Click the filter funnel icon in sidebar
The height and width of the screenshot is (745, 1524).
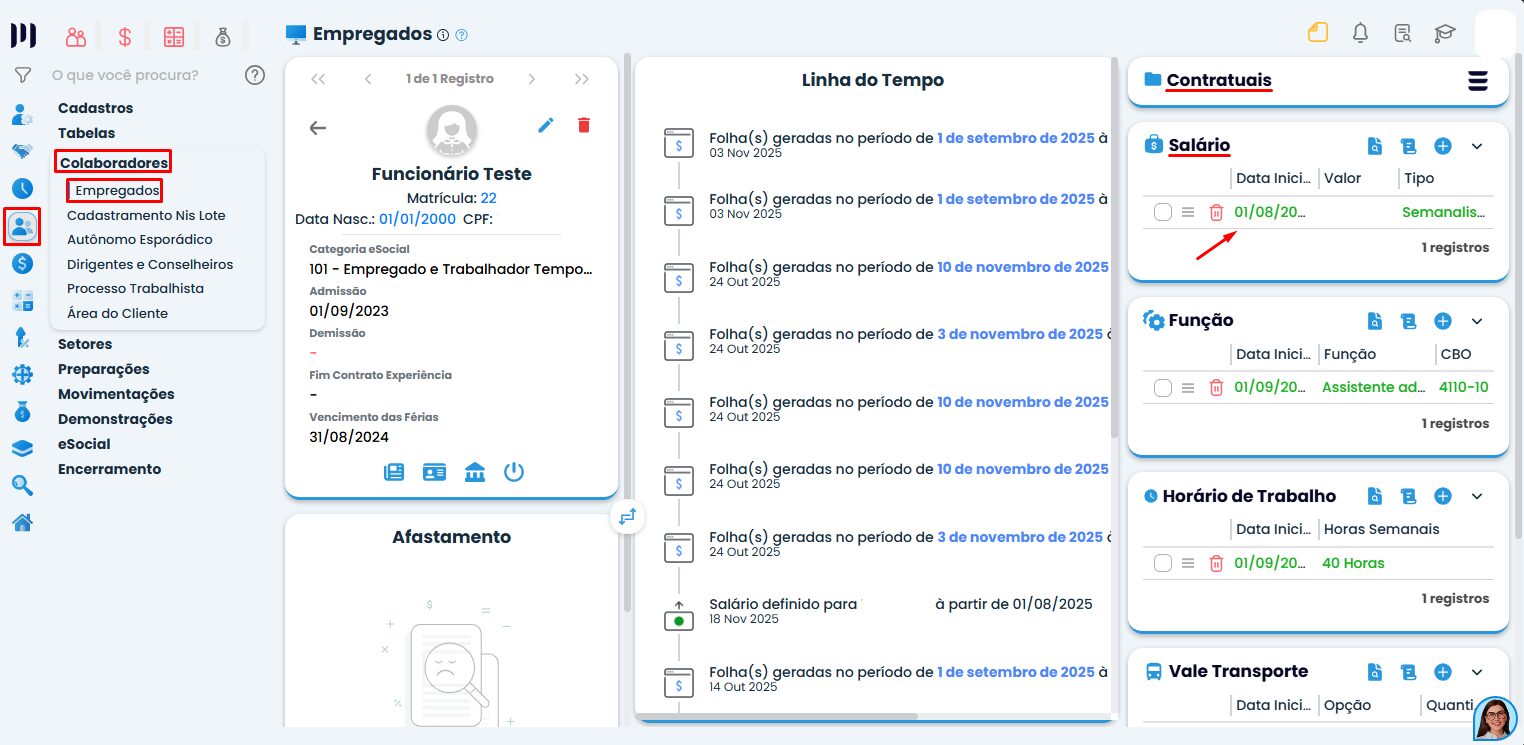click(x=23, y=75)
